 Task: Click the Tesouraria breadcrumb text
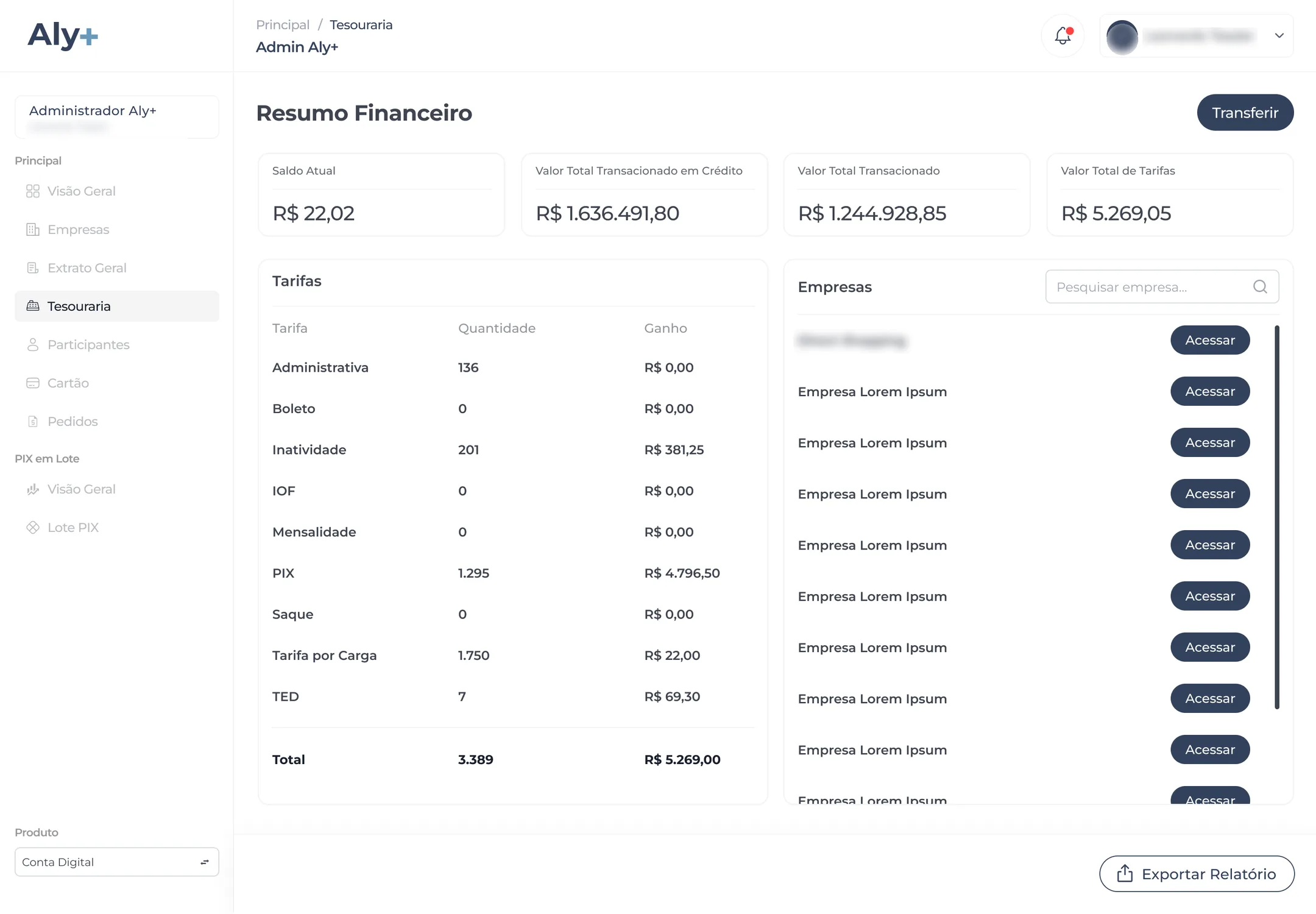361,25
